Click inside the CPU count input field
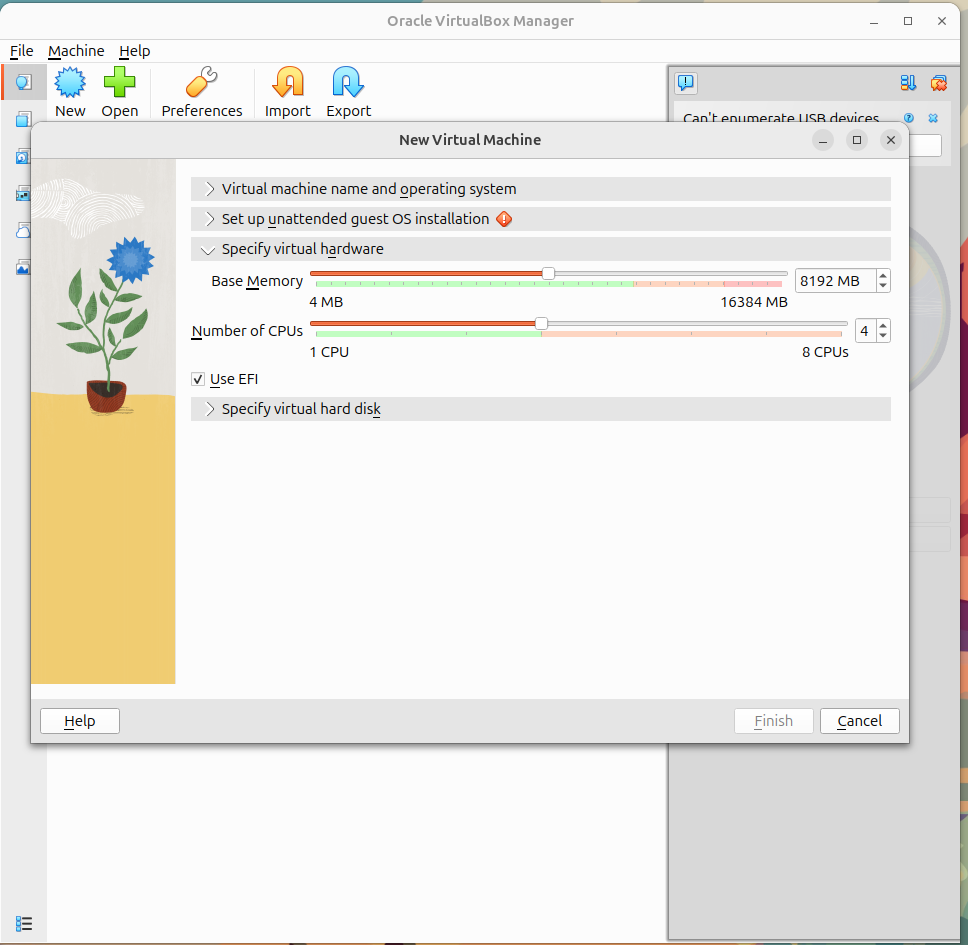 click(866, 330)
